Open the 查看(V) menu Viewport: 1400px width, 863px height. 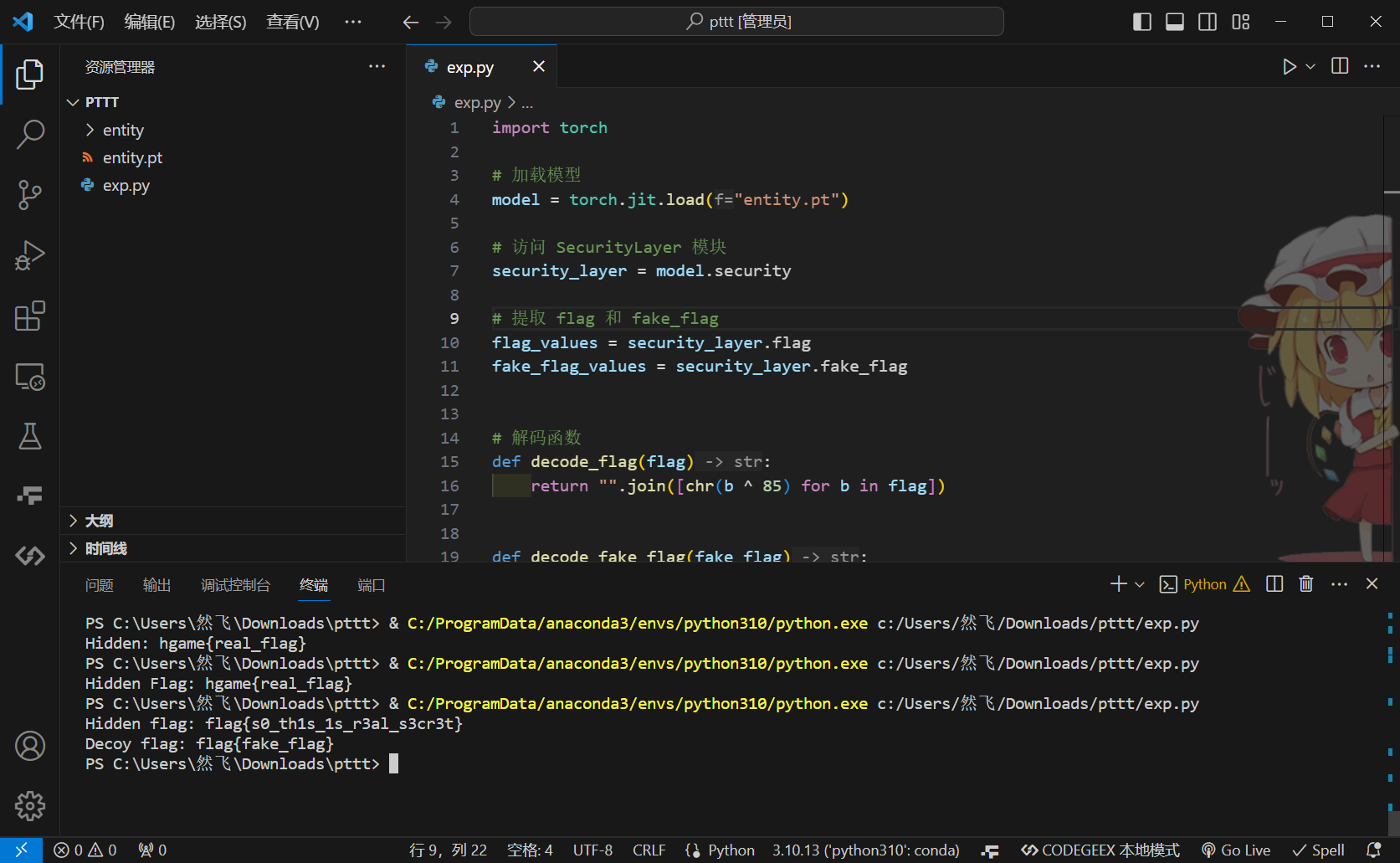[293, 22]
